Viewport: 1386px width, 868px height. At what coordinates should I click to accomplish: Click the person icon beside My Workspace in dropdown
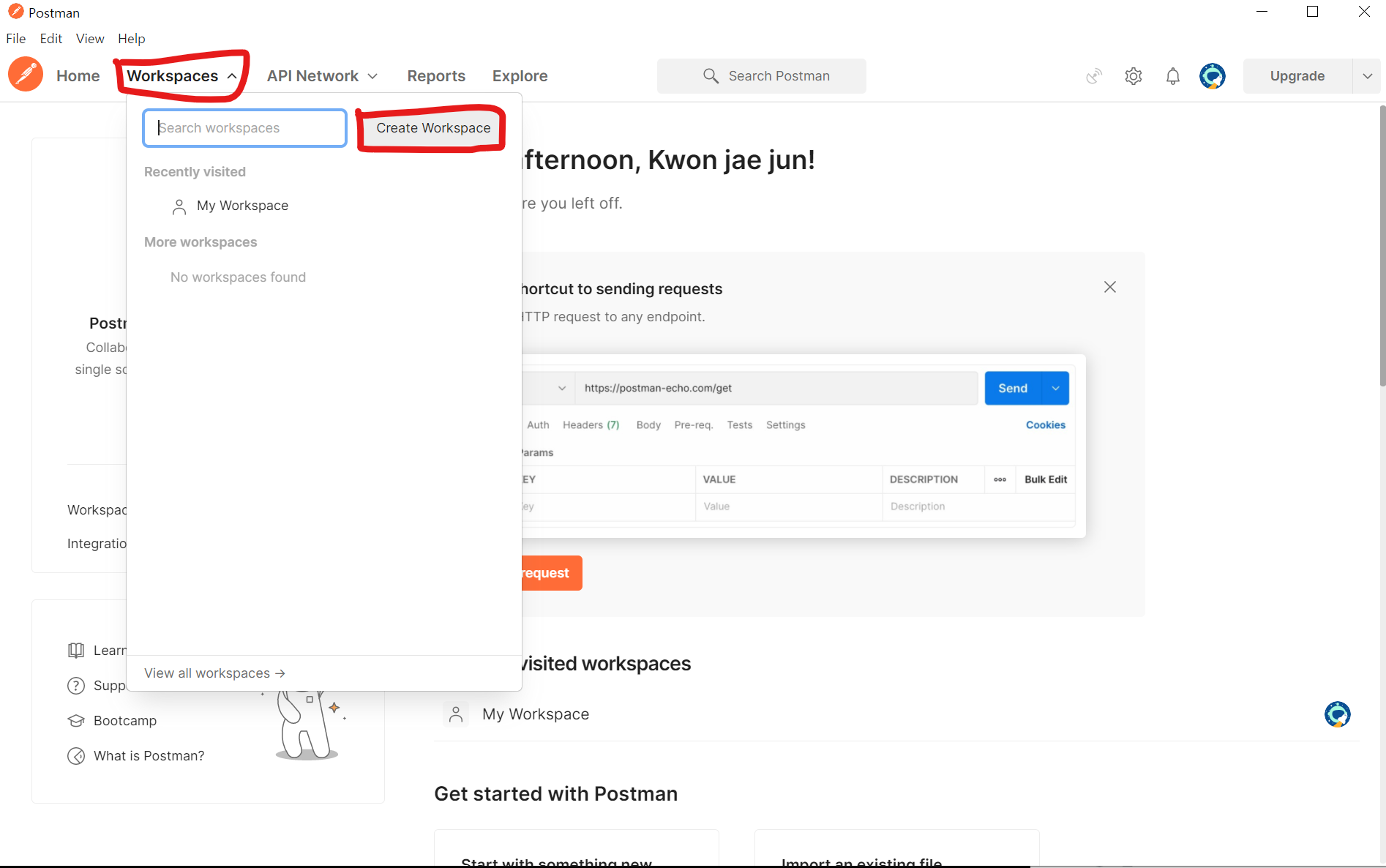[x=179, y=206]
